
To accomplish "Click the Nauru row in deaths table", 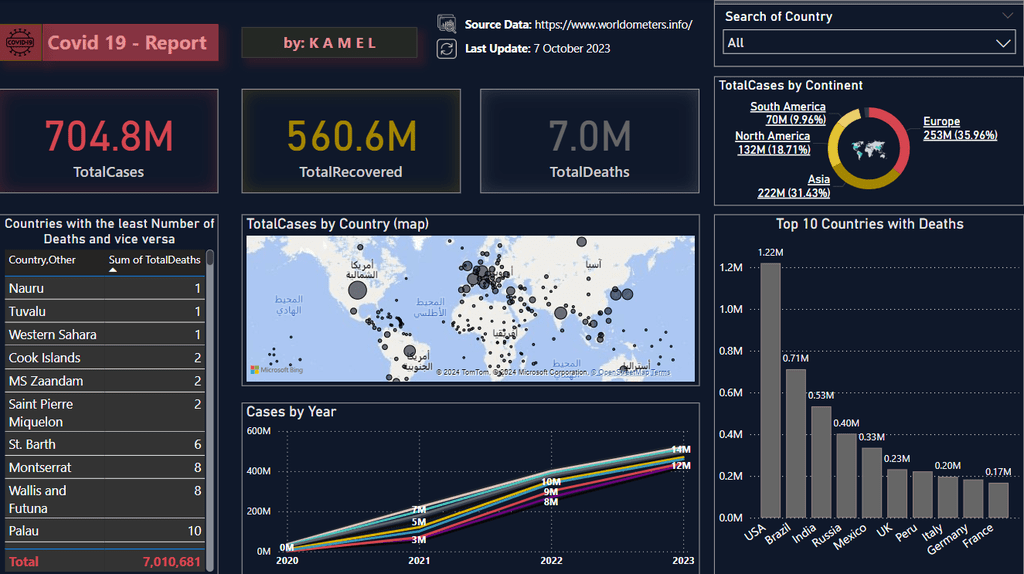I will [x=104, y=288].
